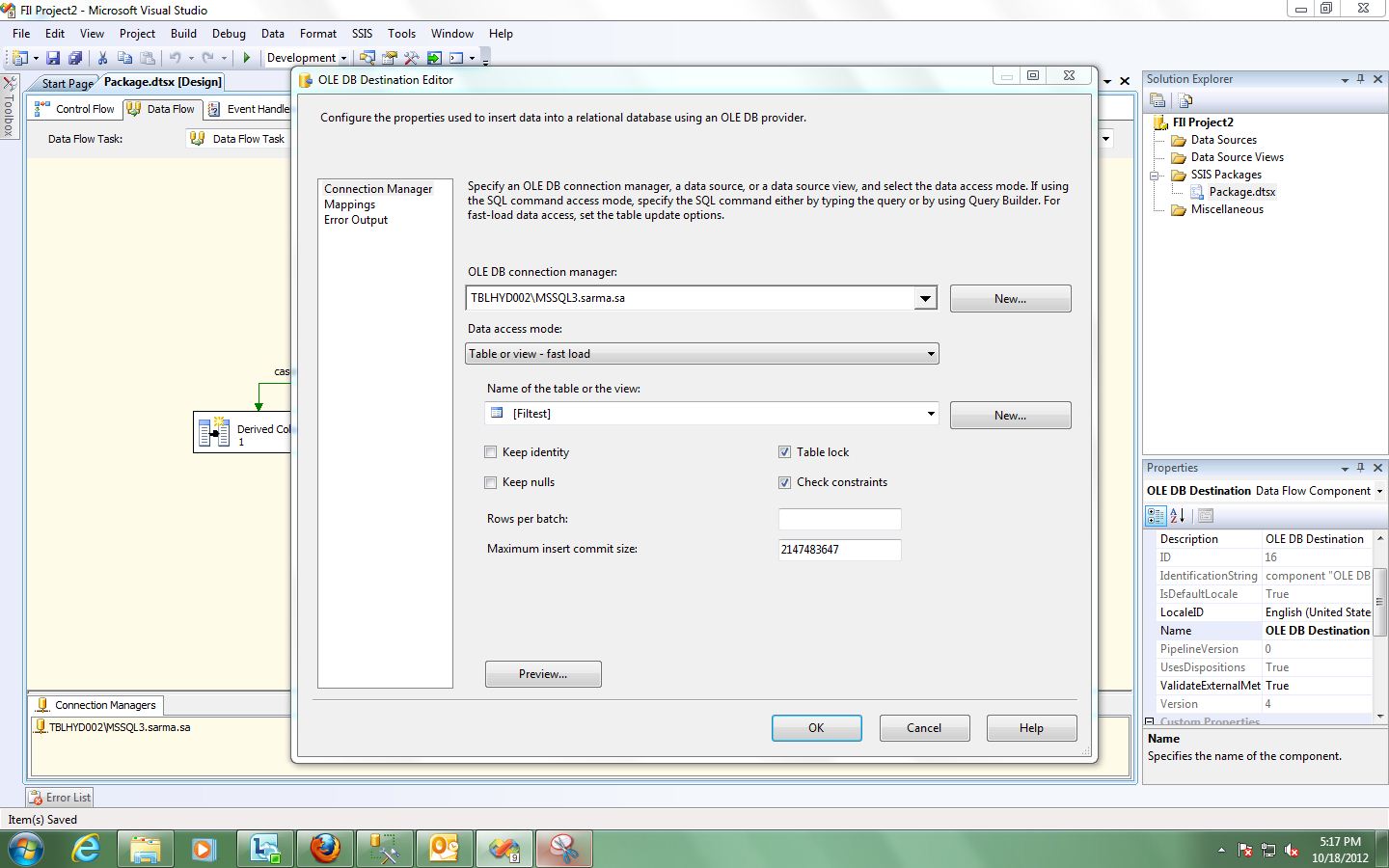Start debugging with the green play toolbar icon
The width and height of the screenshot is (1389, 868).
[x=248, y=57]
